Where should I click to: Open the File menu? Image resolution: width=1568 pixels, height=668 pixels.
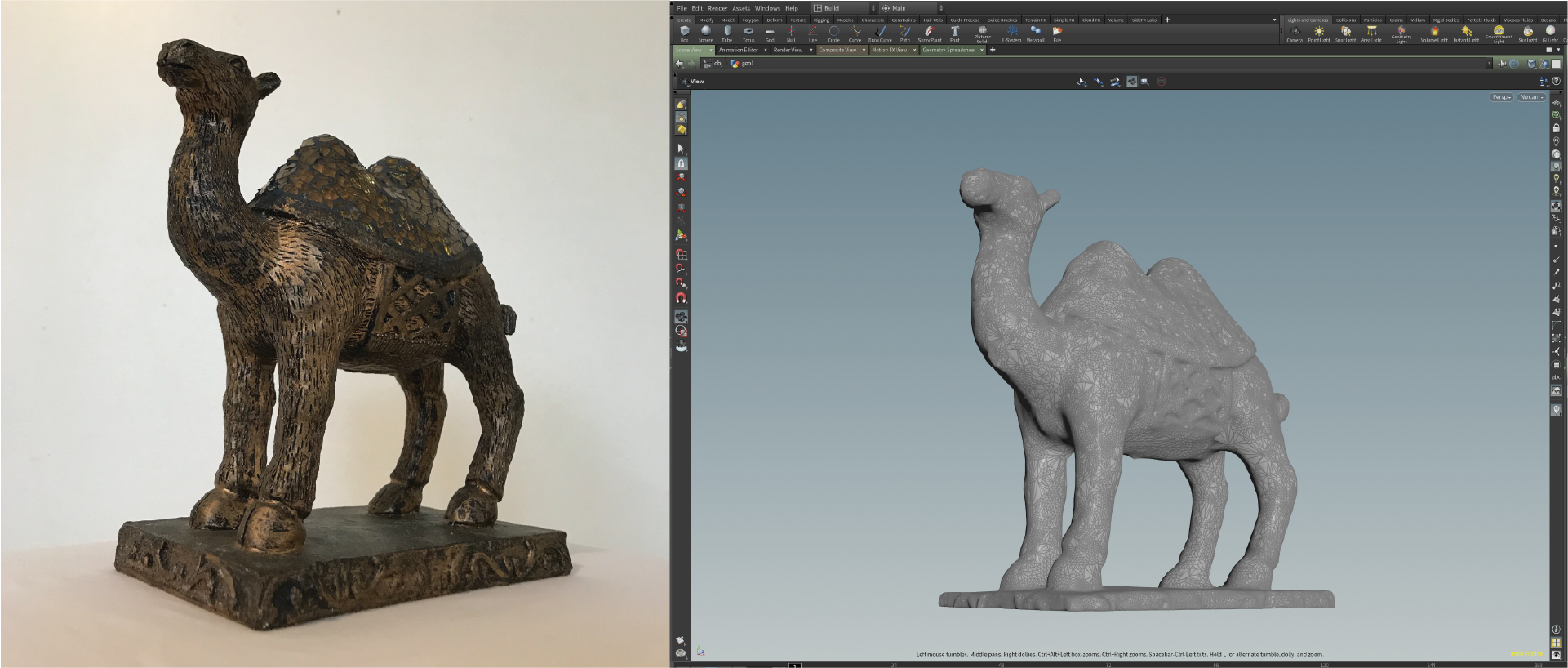click(x=682, y=8)
